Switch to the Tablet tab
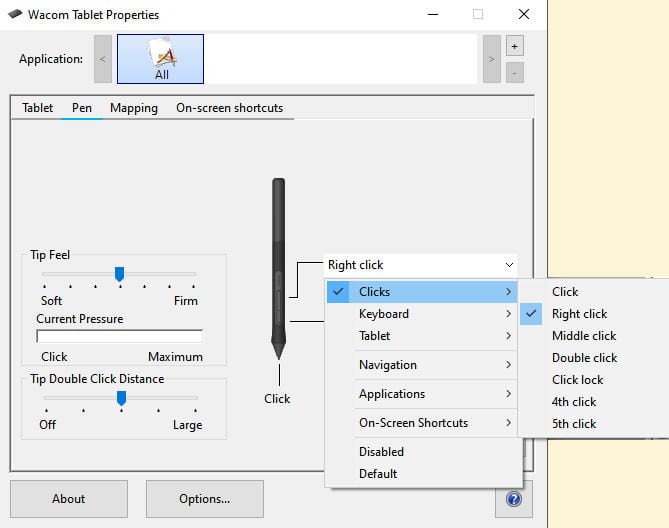Viewport: 669px width, 528px height. tap(38, 108)
